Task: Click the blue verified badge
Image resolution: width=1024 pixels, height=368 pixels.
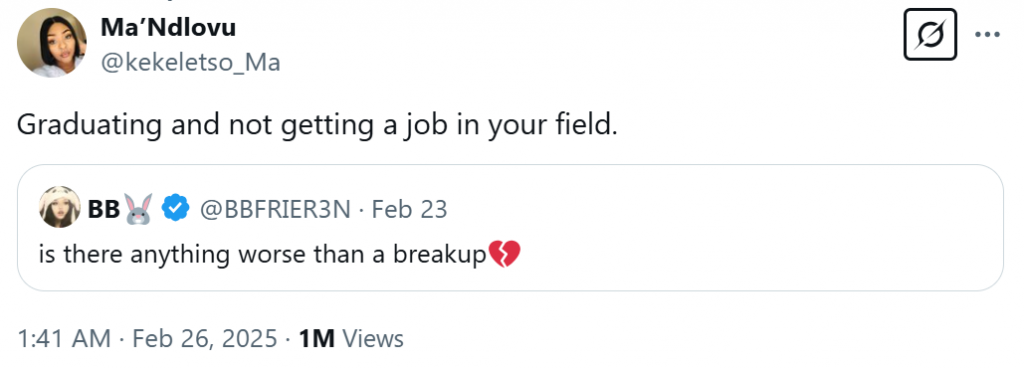Action: tap(176, 209)
